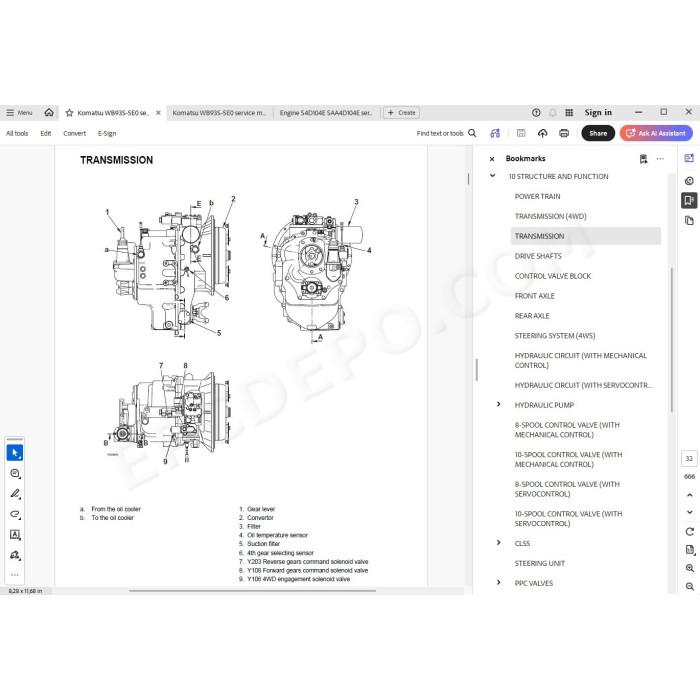Click the zoom in magnifier
Image resolution: width=700 pixels, height=700 pixels.
(x=690, y=568)
